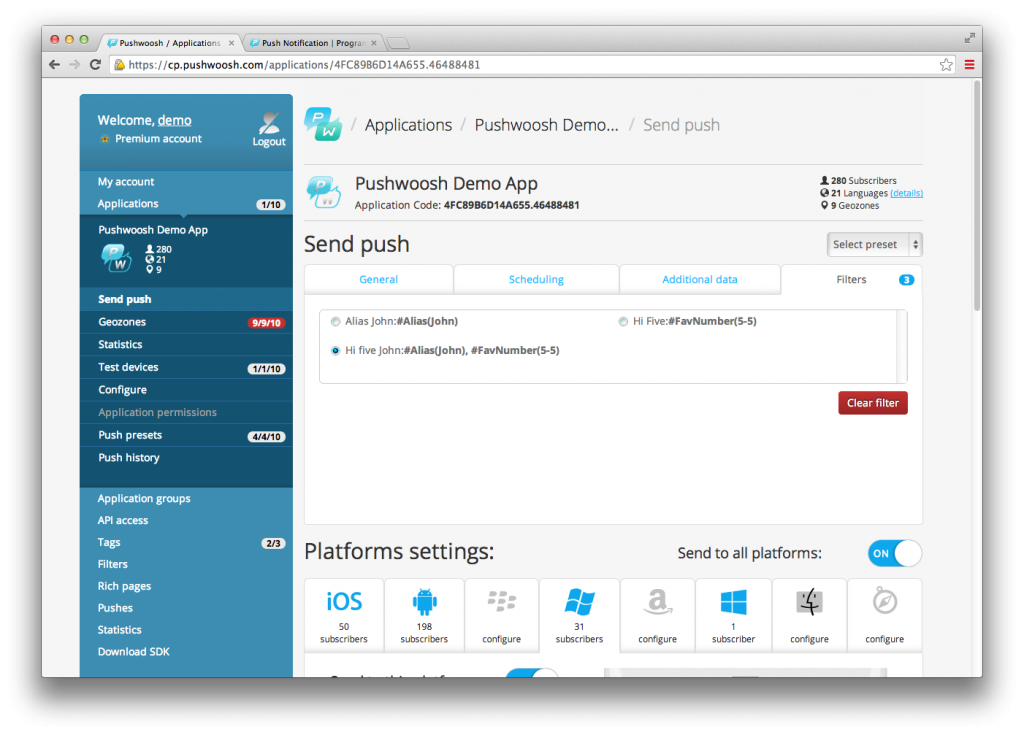Click Pushwoosh Demo App icon in sidebar

[x=116, y=258]
